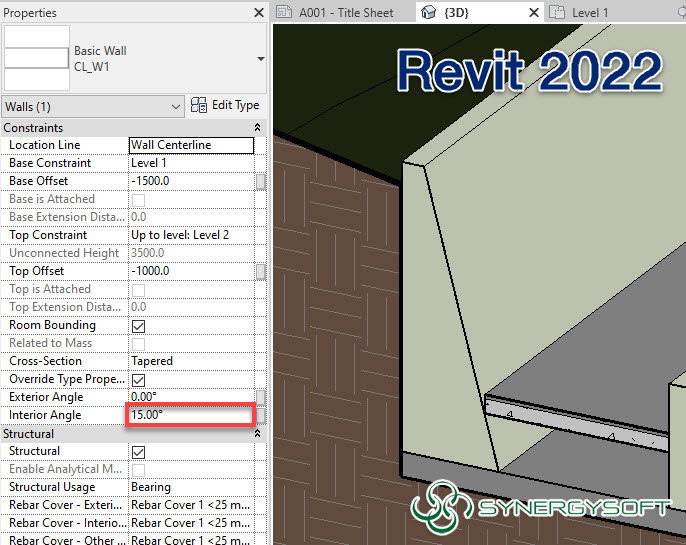The height and width of the screenshot is (545, 686).
Task: Click the Base Constraint Level 1 value
Action: pyautogui.click(x=191, y=163)
